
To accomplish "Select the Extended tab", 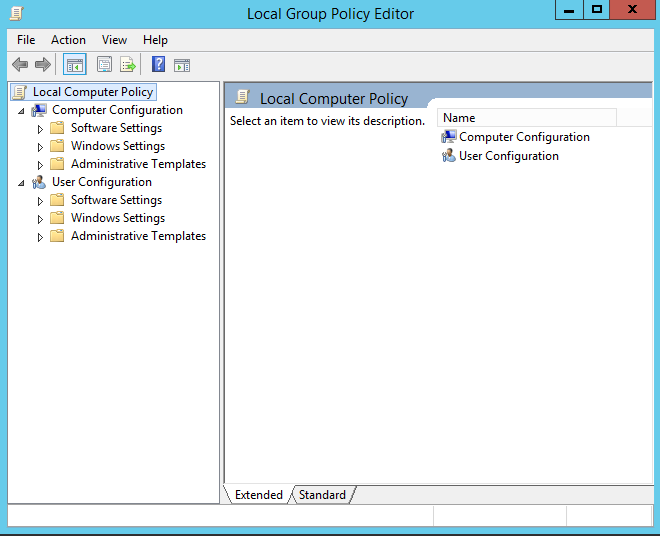I will [x=259, y=495].
